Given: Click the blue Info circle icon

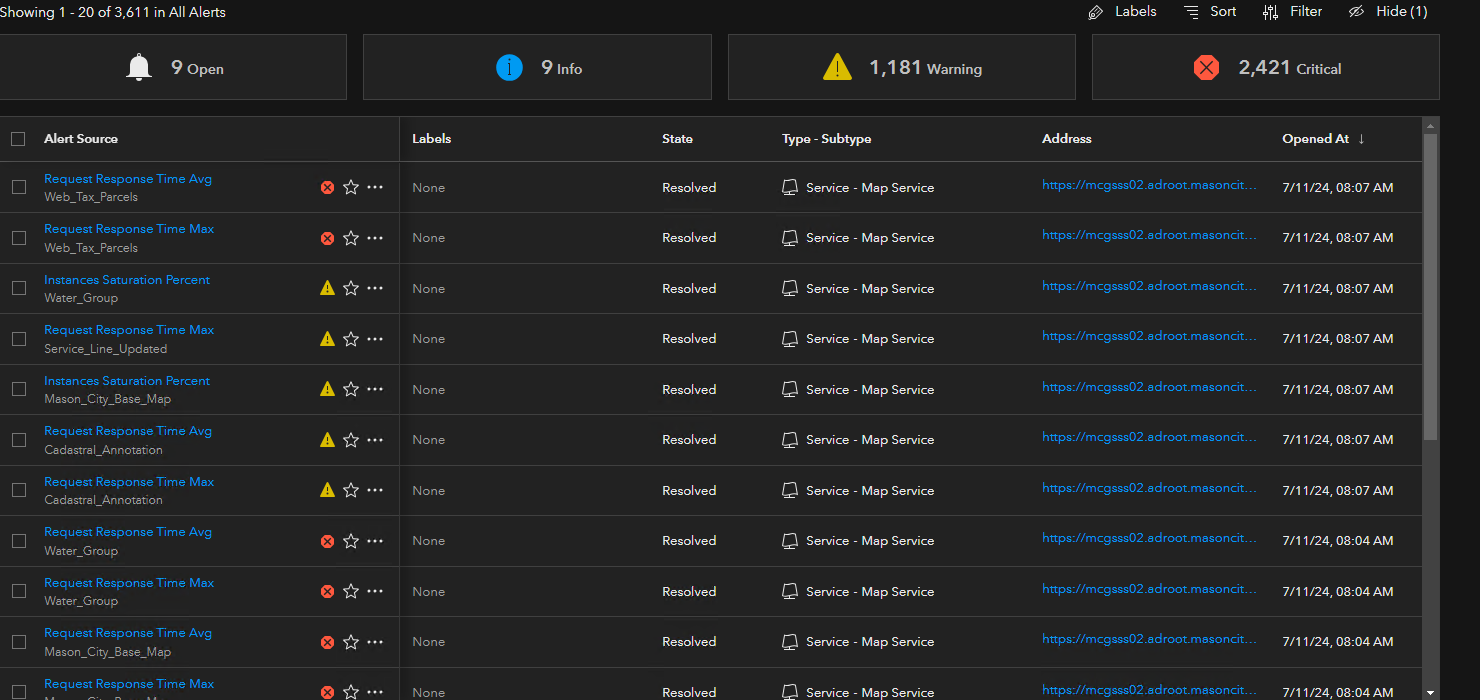Looking at the screenshot, I should pos(509,67).
